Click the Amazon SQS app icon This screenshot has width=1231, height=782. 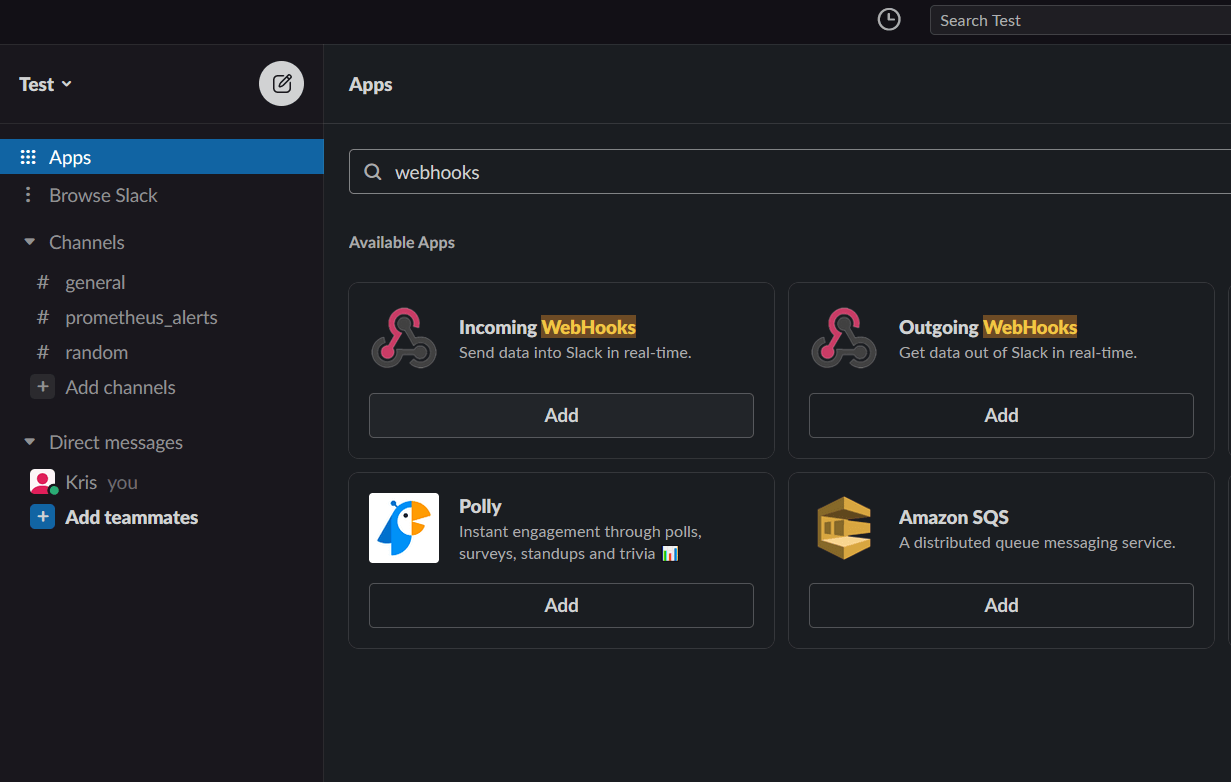(844, 528)
